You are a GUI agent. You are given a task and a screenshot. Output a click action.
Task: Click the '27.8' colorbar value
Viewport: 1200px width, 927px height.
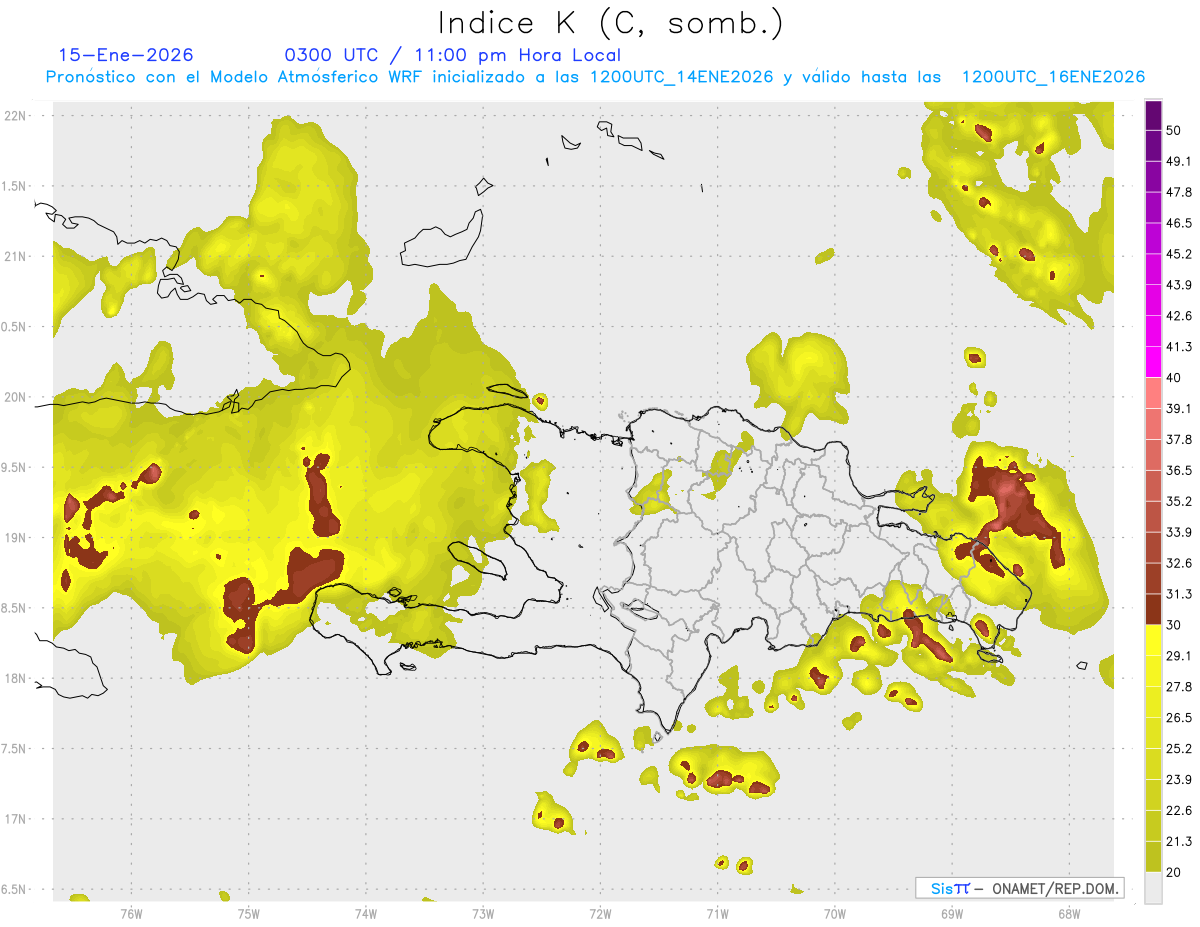(x=1179, y=687)
